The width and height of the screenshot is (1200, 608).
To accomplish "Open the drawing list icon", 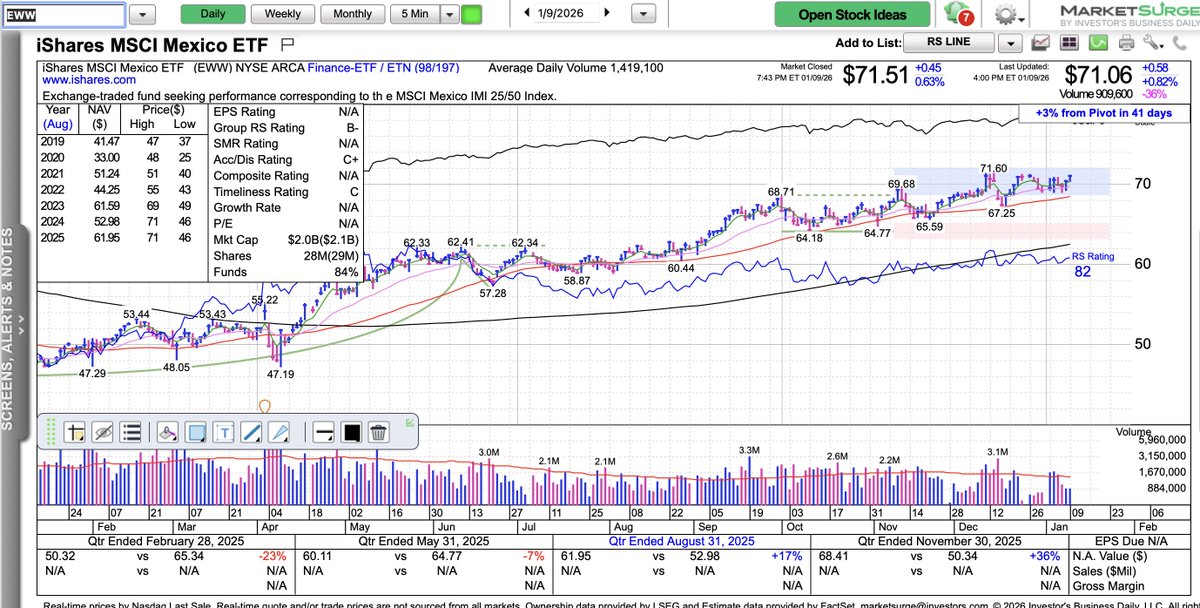I will coord(129,432).
